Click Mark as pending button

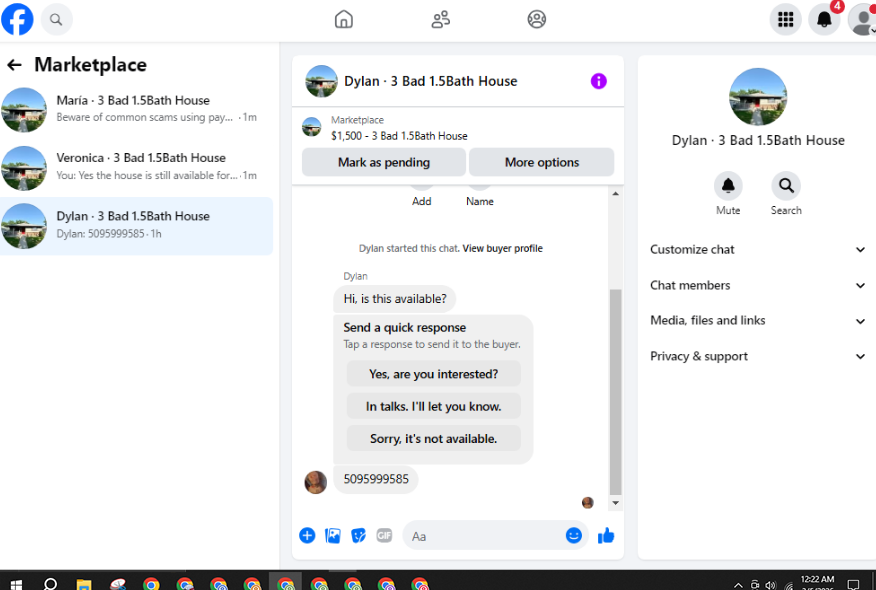pyautogui.click(x=384, y=162)
